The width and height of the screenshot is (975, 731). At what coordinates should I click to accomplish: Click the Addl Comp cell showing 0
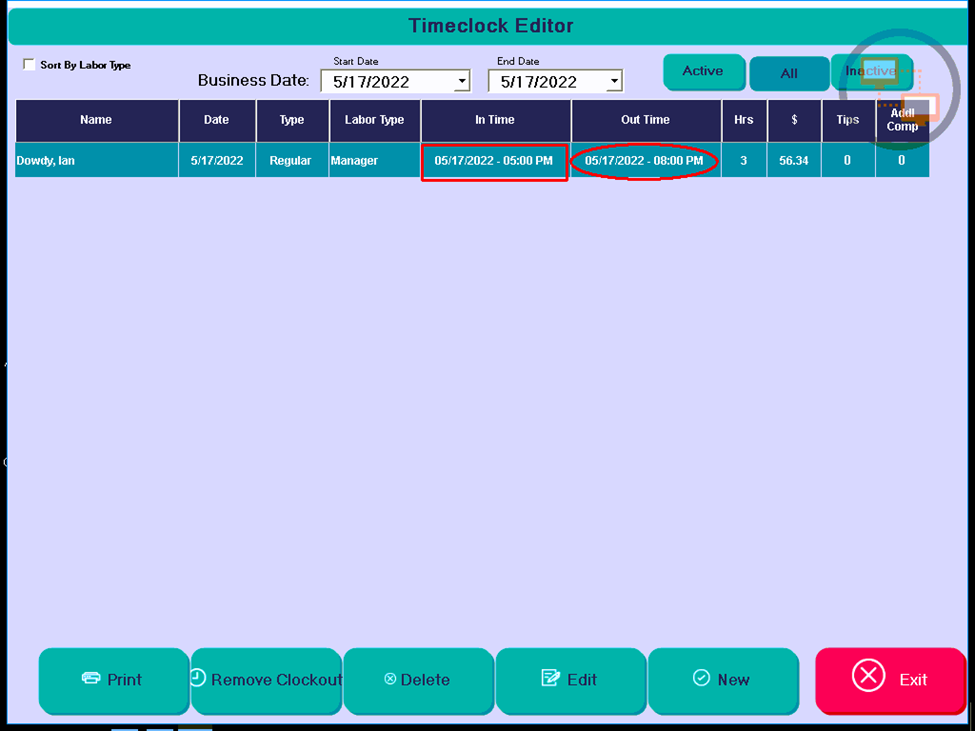(902, 160)
